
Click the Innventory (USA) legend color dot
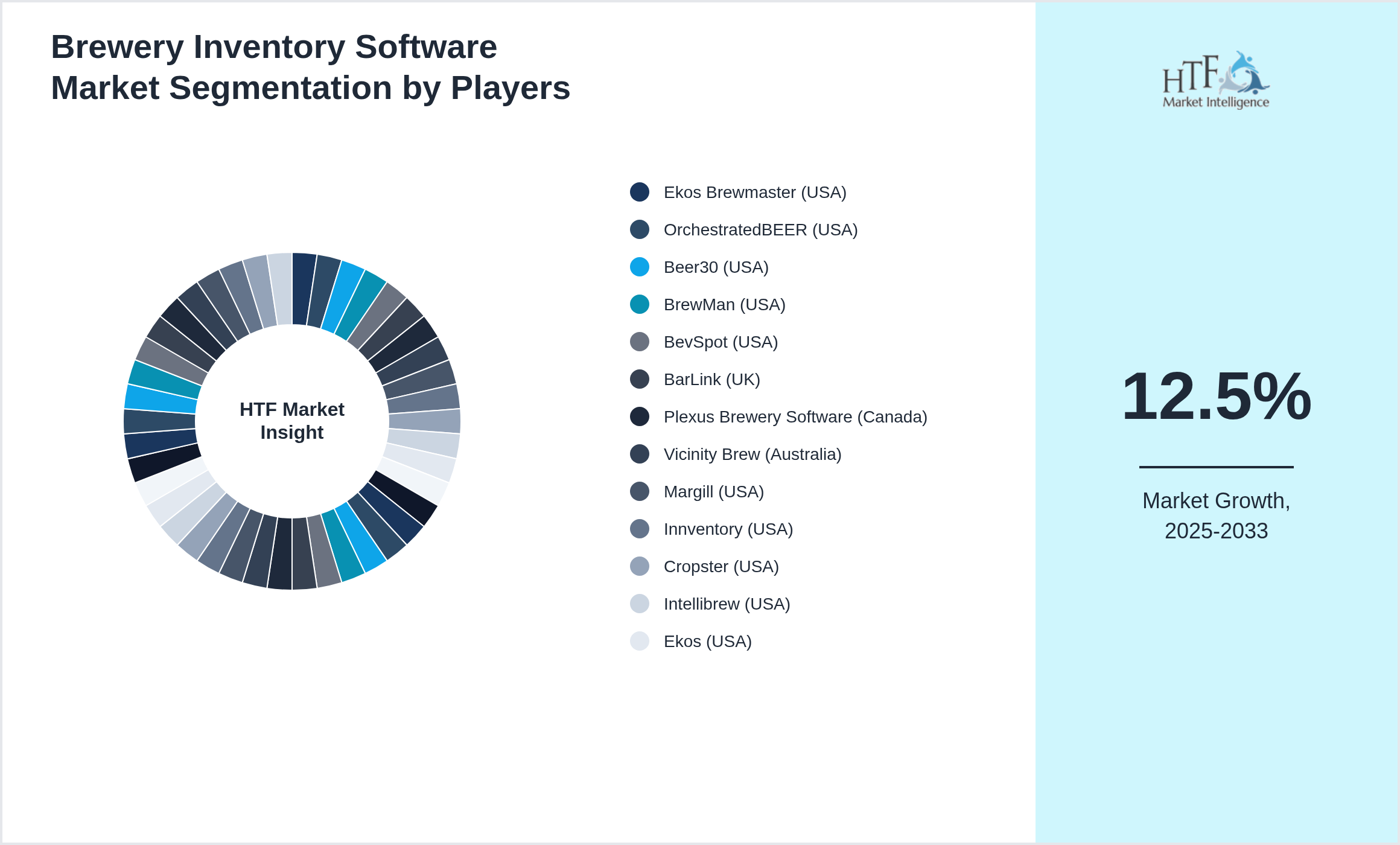640,529
